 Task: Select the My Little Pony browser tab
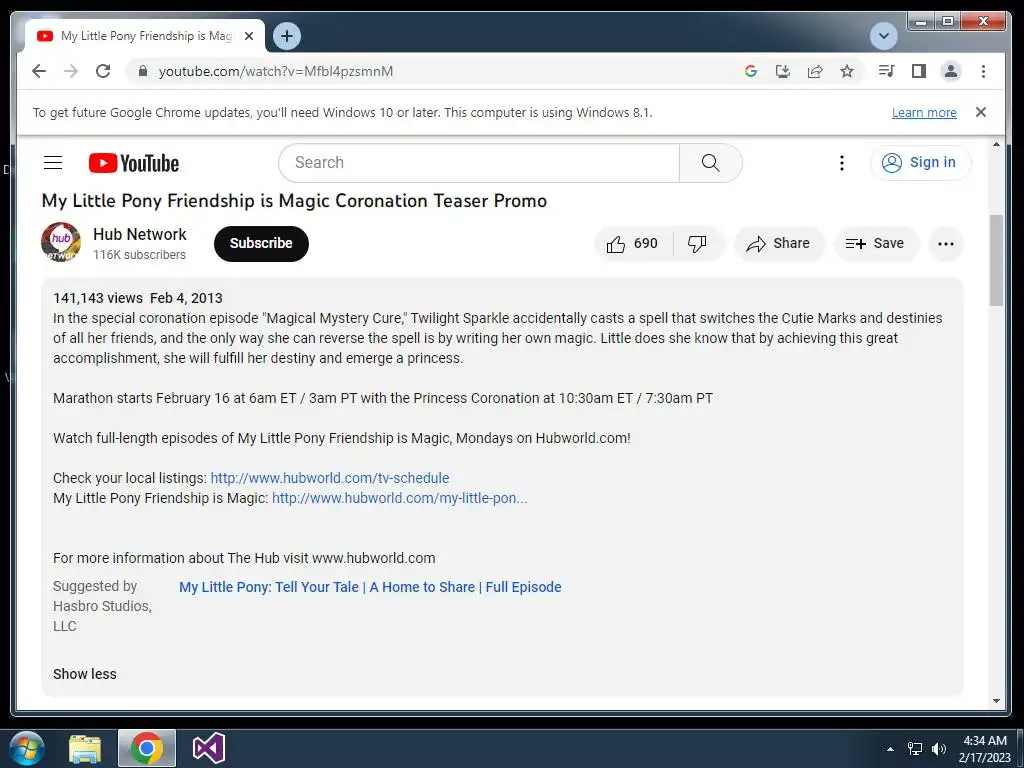145,36
